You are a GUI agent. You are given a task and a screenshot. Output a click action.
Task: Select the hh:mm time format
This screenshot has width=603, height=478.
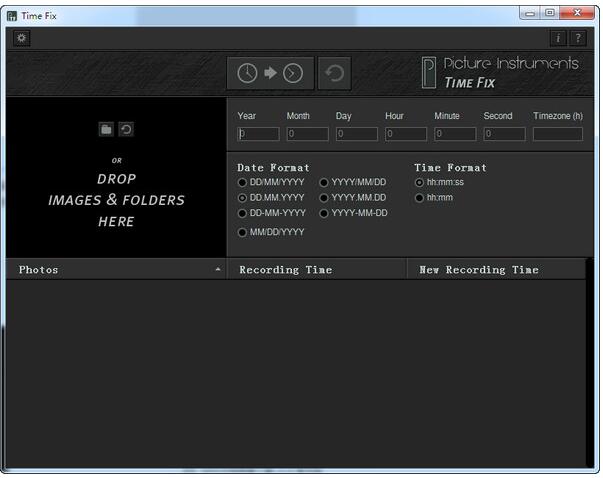(419, 198)
